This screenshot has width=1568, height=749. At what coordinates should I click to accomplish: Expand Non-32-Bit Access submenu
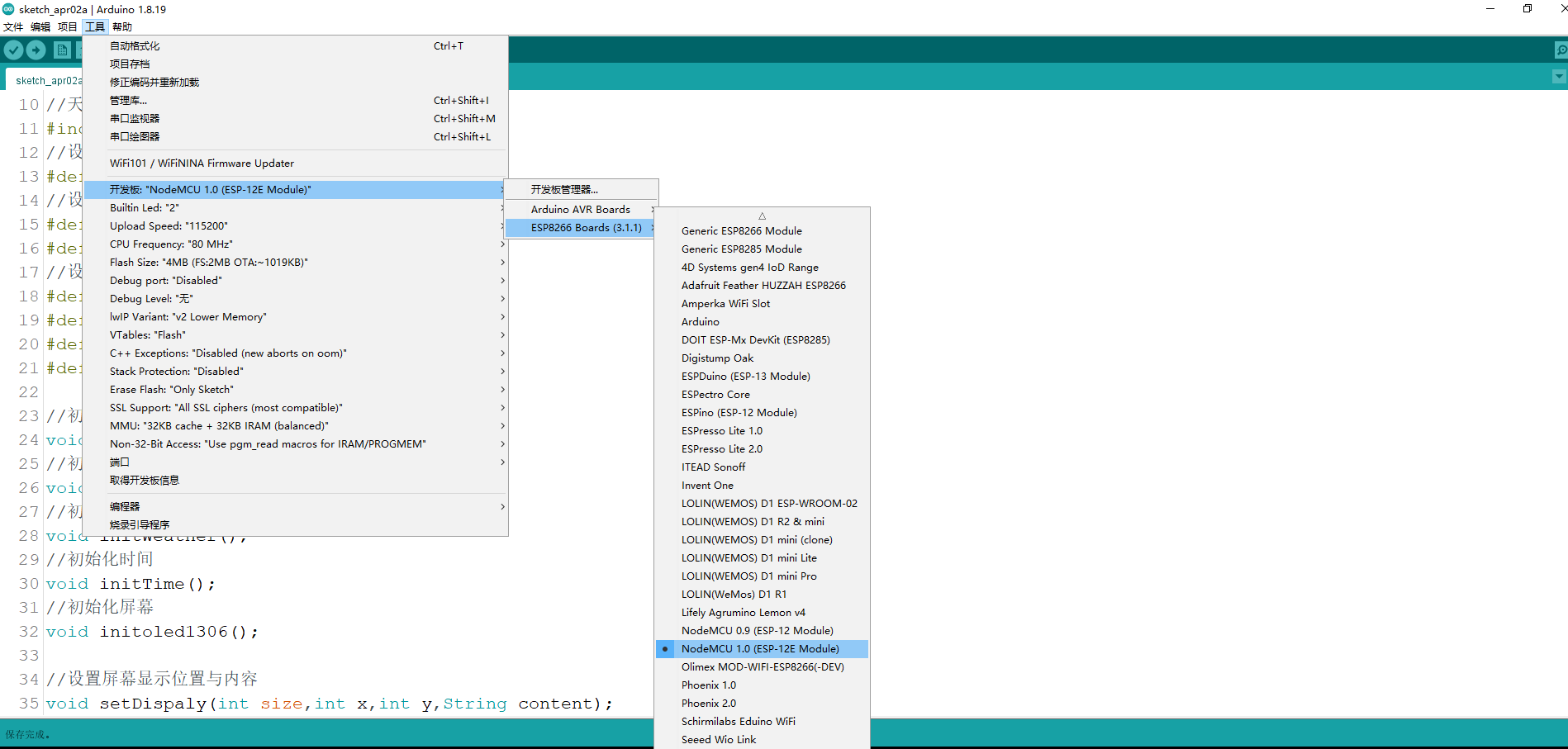(x=296, y=444)
